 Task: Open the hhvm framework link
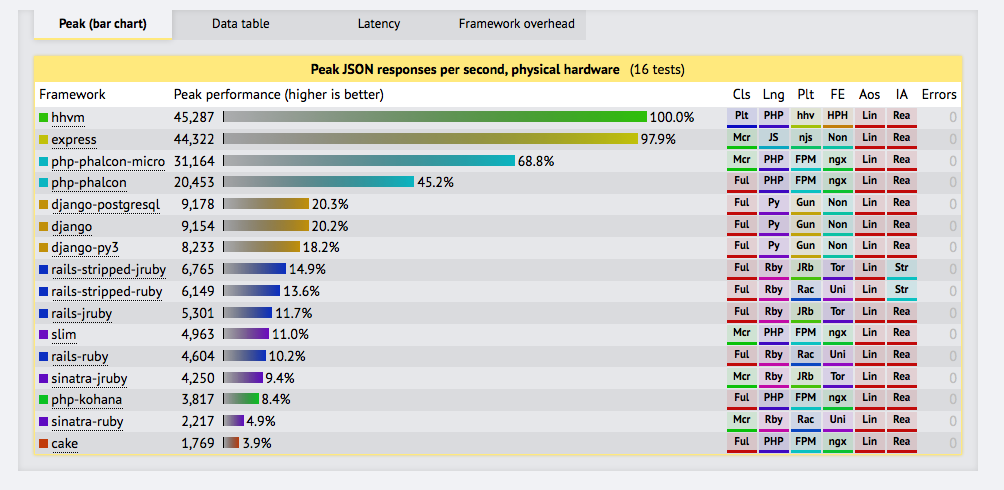(x=68, y=118)
